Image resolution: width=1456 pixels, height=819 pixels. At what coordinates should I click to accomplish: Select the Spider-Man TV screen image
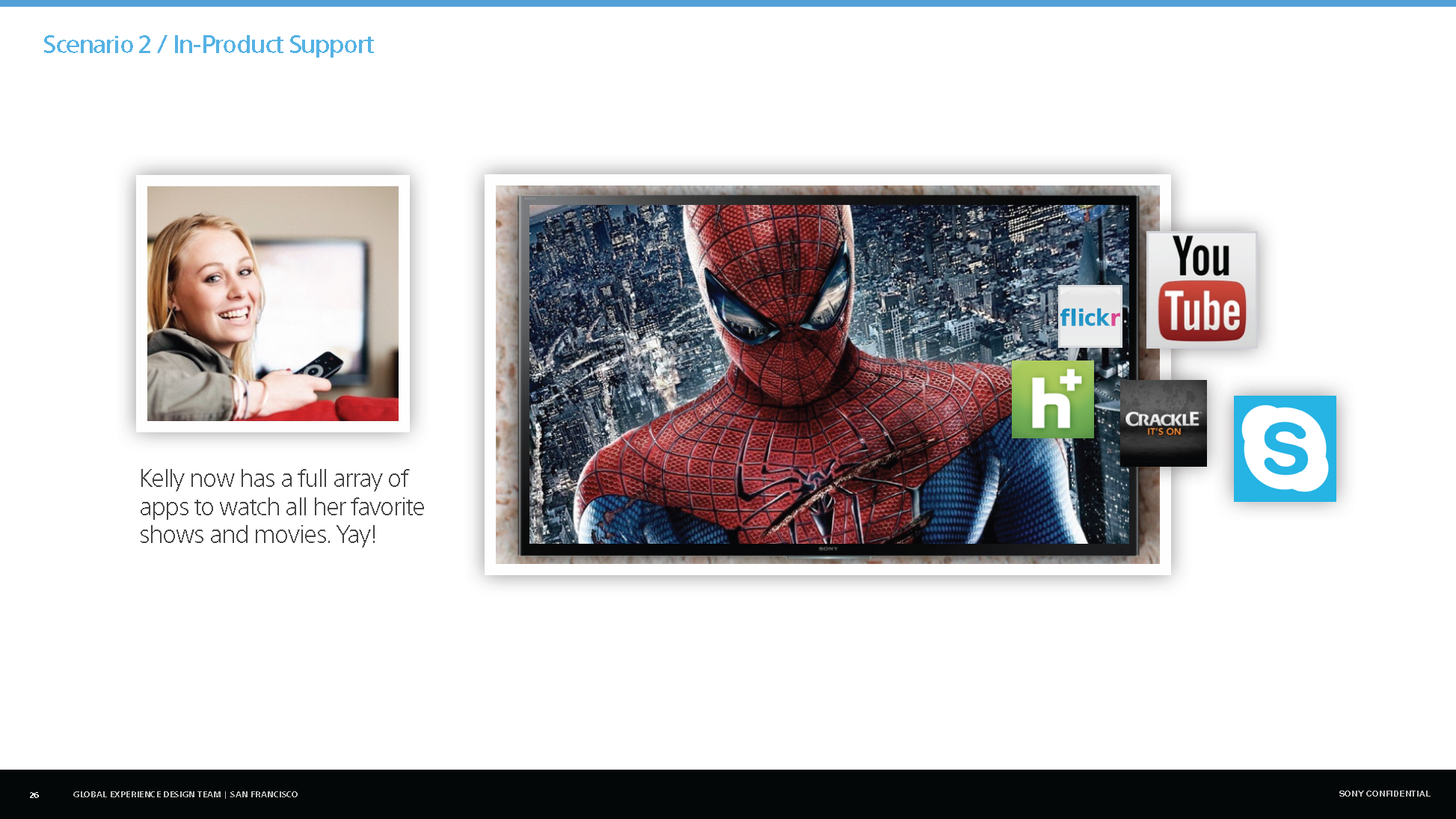point(828,375)
